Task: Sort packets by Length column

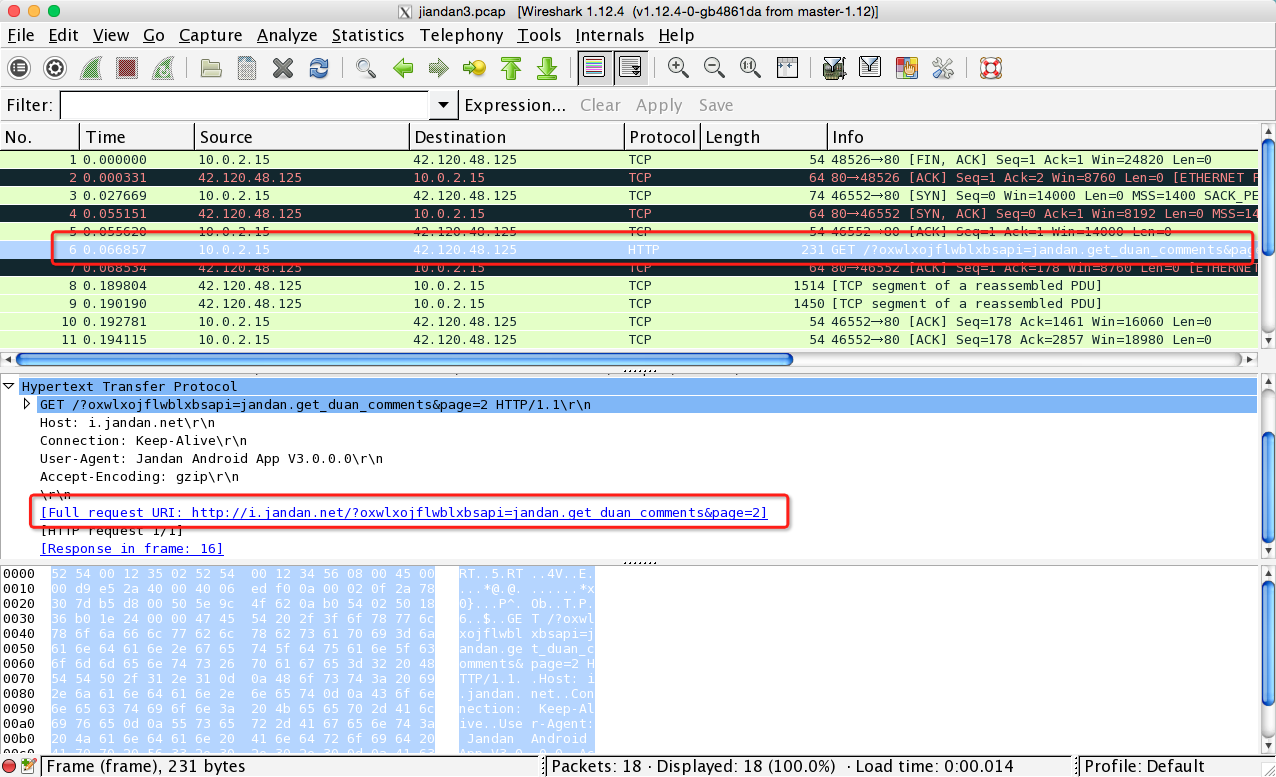Action: point(764,137)
